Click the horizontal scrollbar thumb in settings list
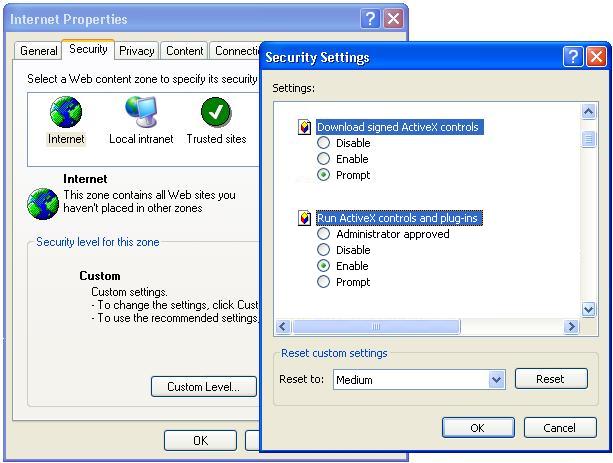Viewport: 613px width, 463px height. tap(376, 326)
